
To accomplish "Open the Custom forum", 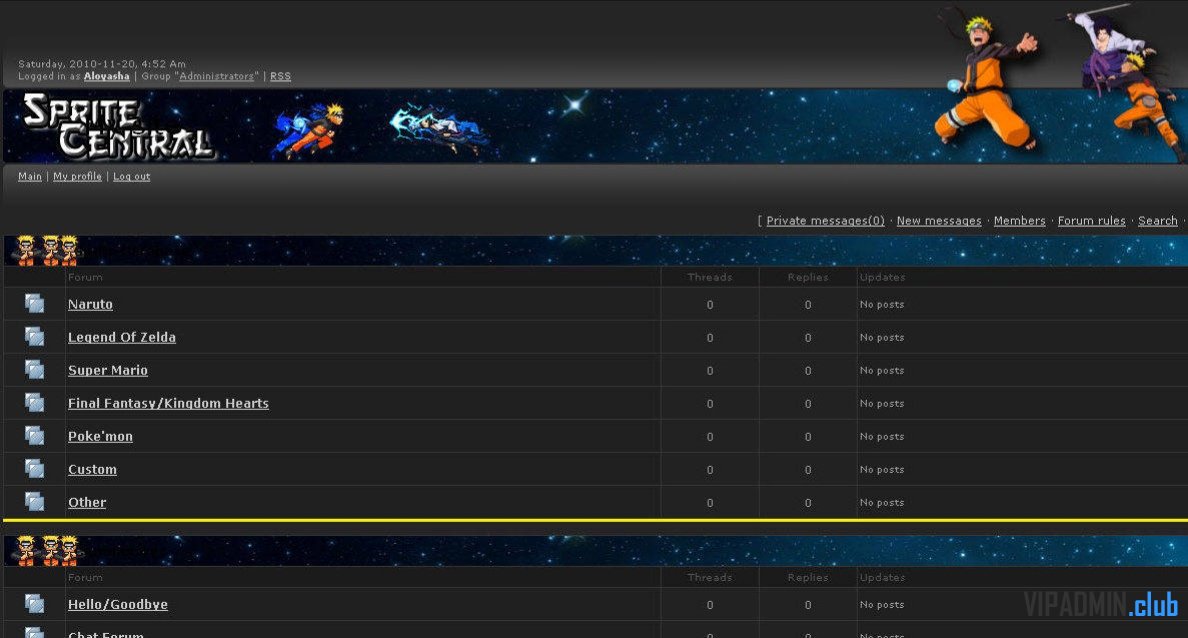I will [x=92, y=470].
